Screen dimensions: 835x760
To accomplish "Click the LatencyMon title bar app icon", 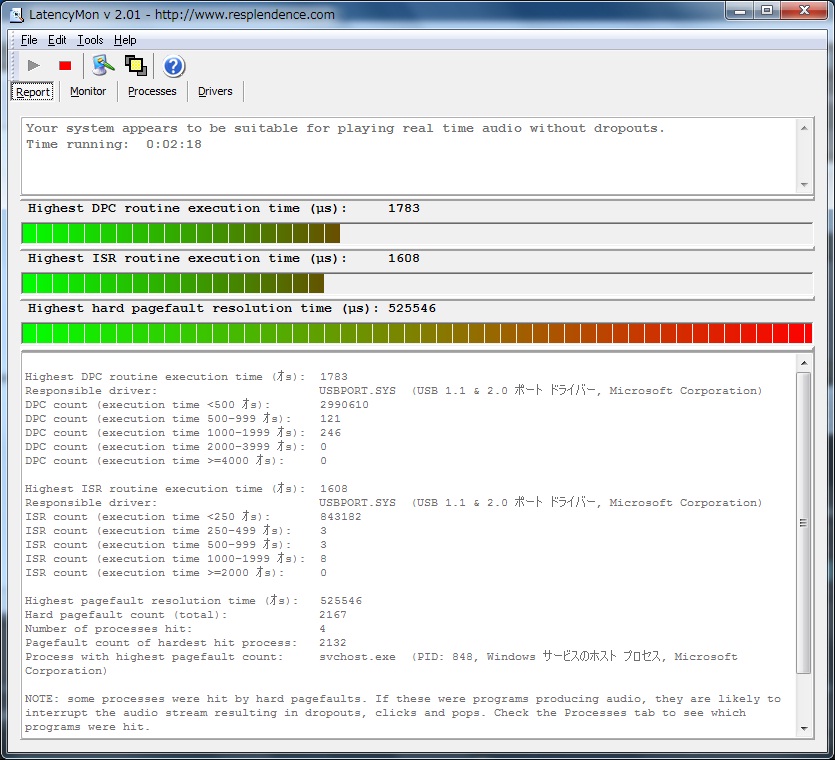I will [17, 15].
